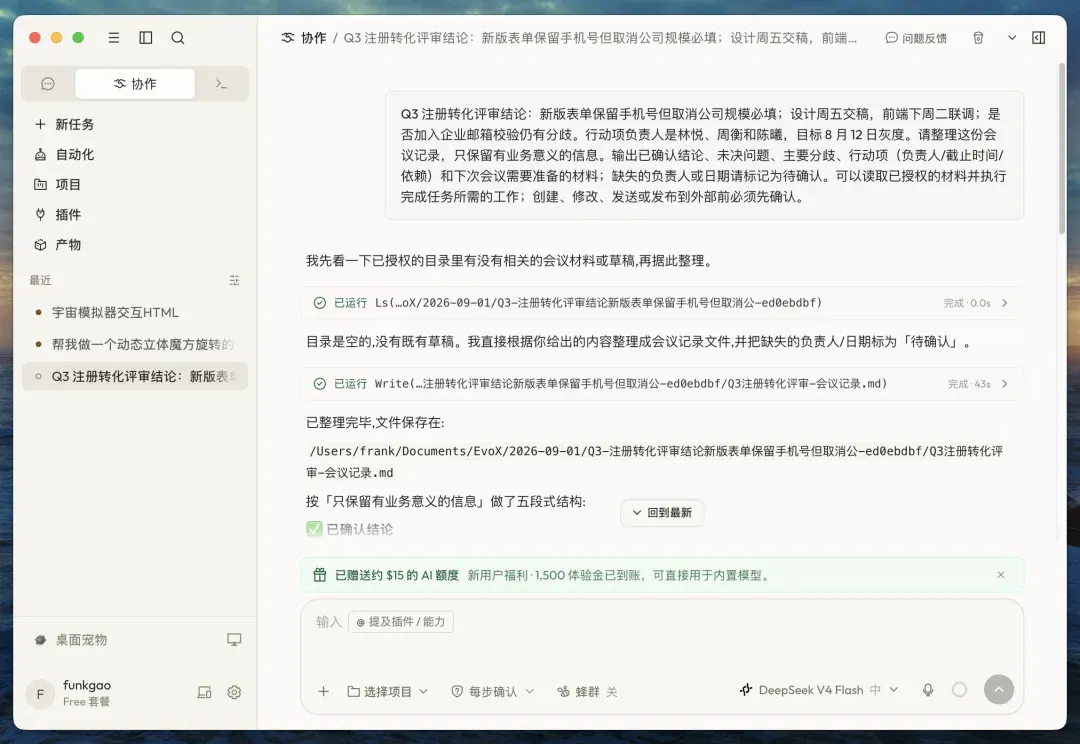The width and height of the screenshot is (1080, 744).
Task: Open the hamburger menu icon
Action: point(114,38)
